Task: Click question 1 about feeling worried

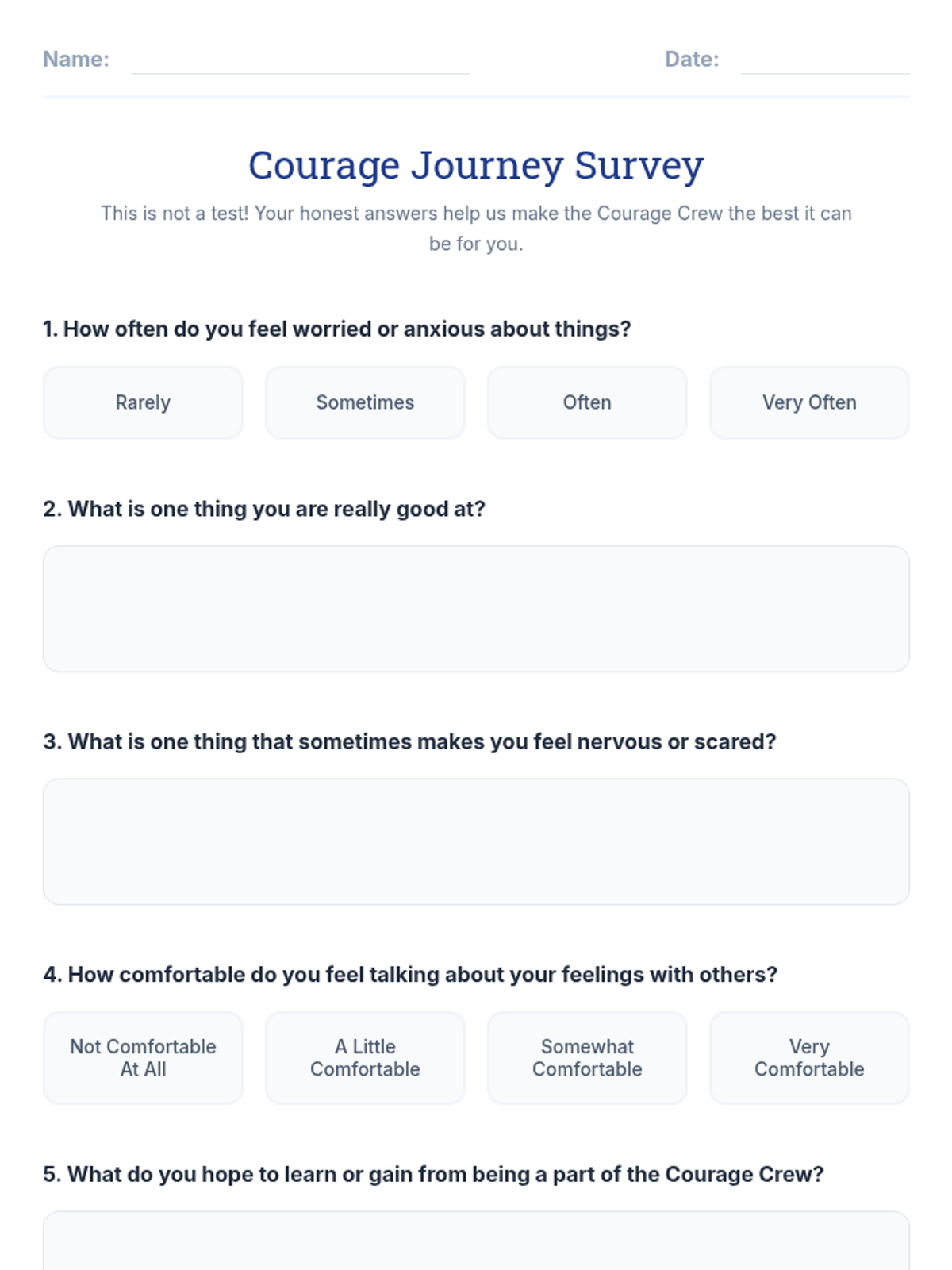Action: (x=337, y=329)
